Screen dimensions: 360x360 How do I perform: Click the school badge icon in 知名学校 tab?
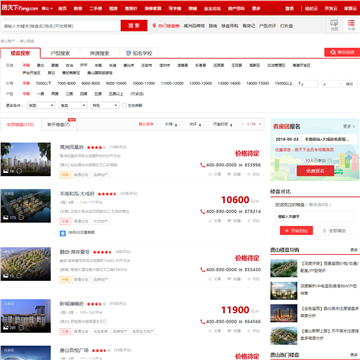point(128,53)
